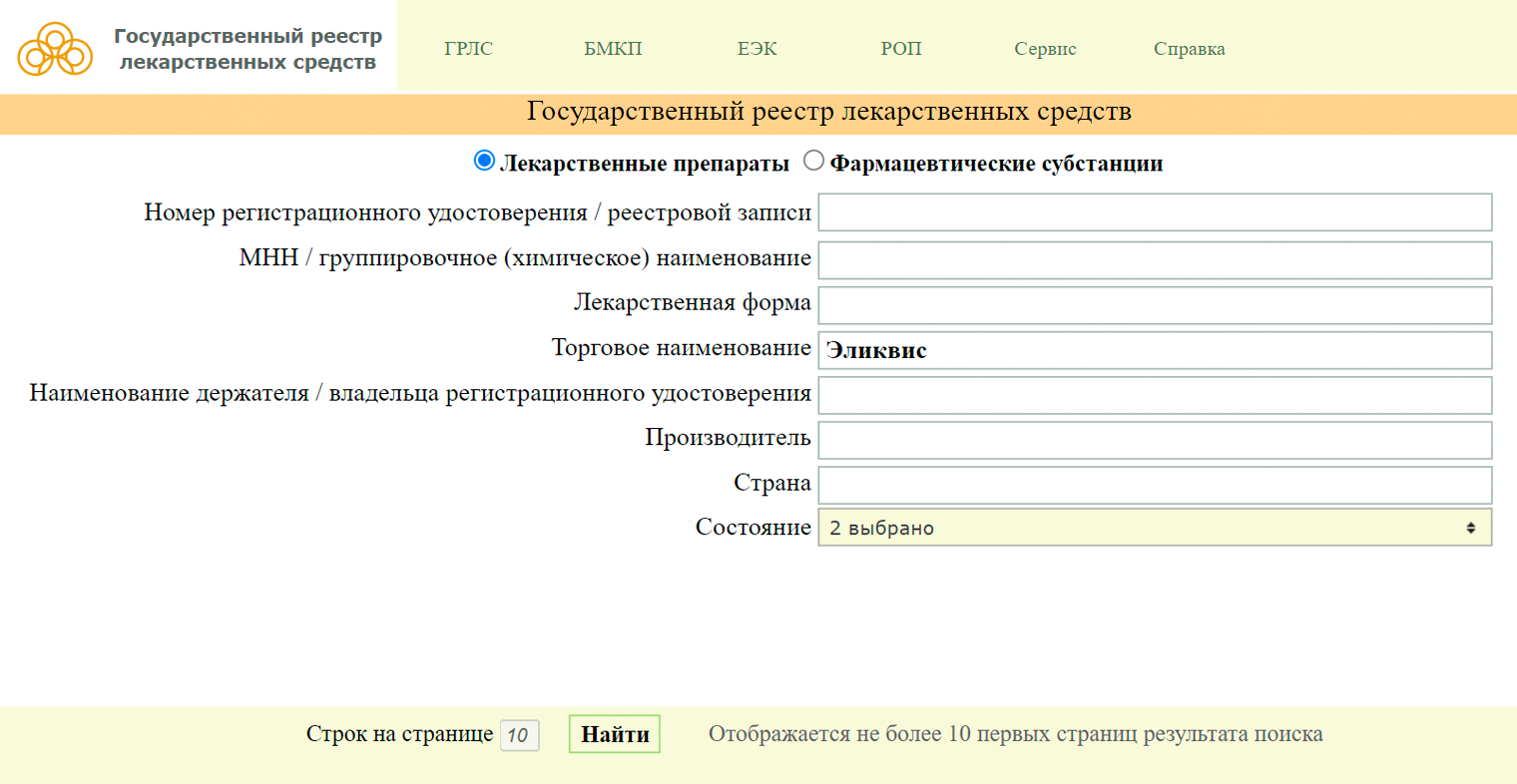The height and width of the screenshot is (784, 1517).
Task: Click the label Торговое наименование
Action: point(682,348)
